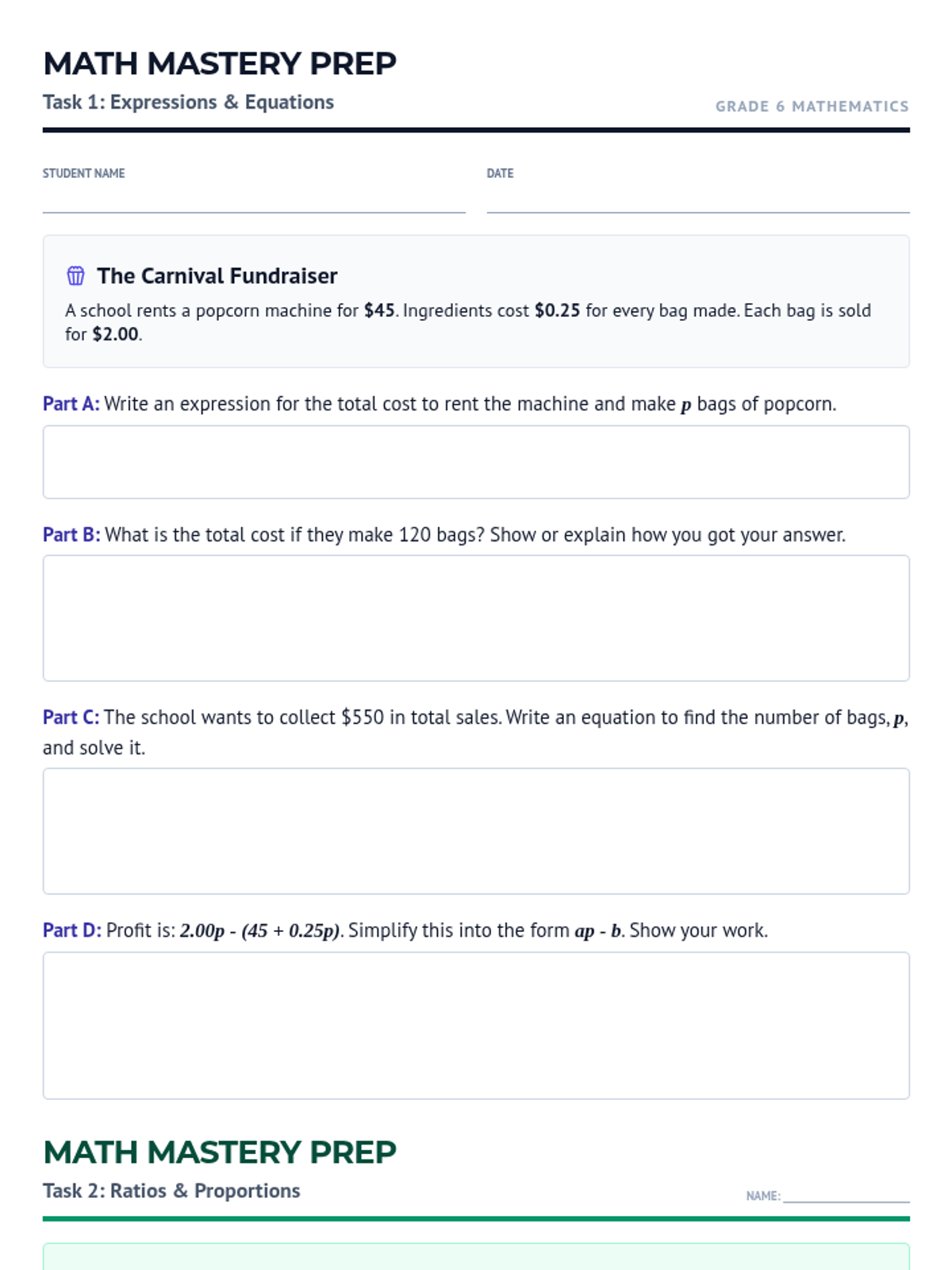
Task: Select Task 2: Ratios & Proportions subtitle
Action: point(171,1191)
